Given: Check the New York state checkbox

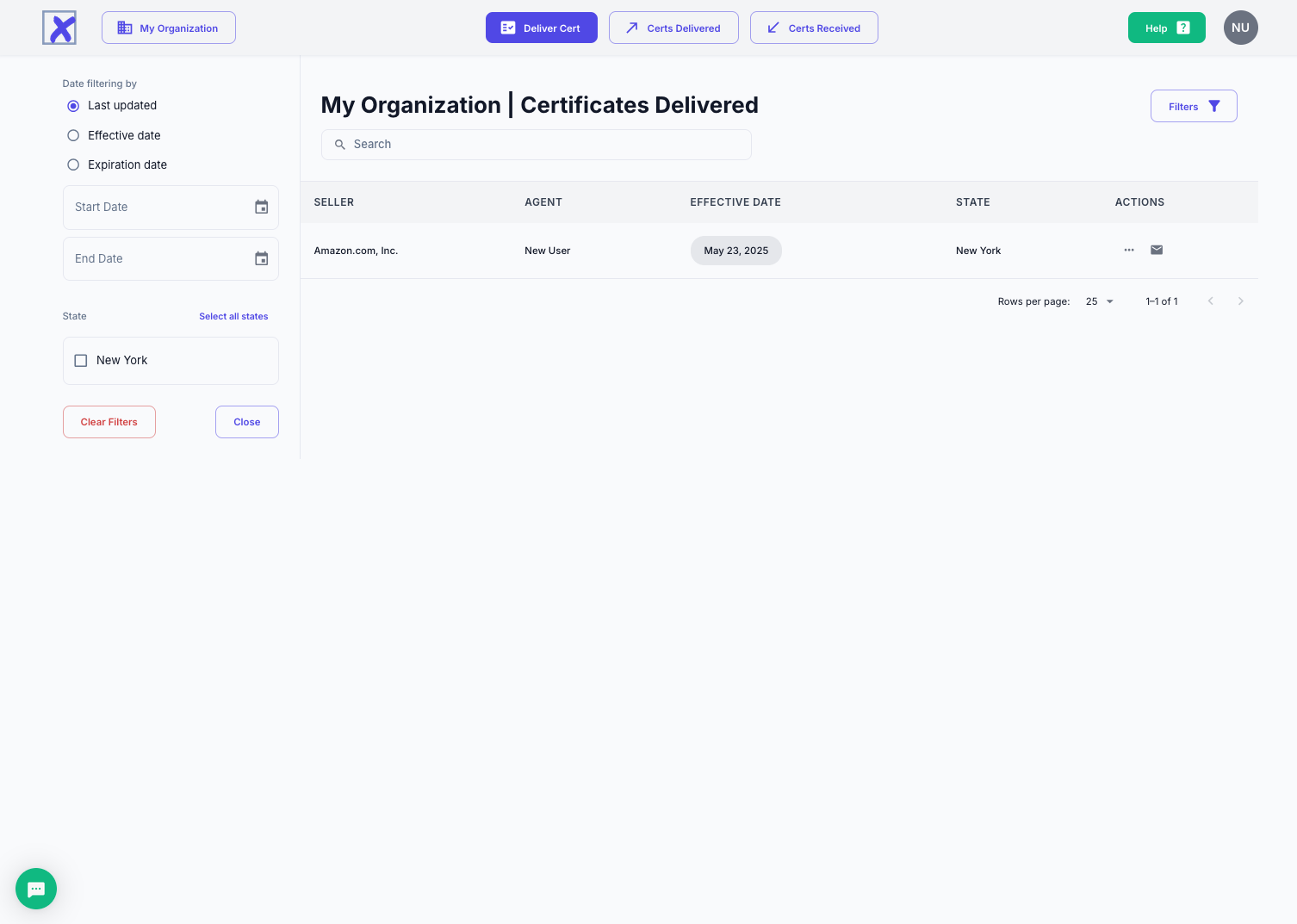Looking at the screenshot, I should coord(81,361).
